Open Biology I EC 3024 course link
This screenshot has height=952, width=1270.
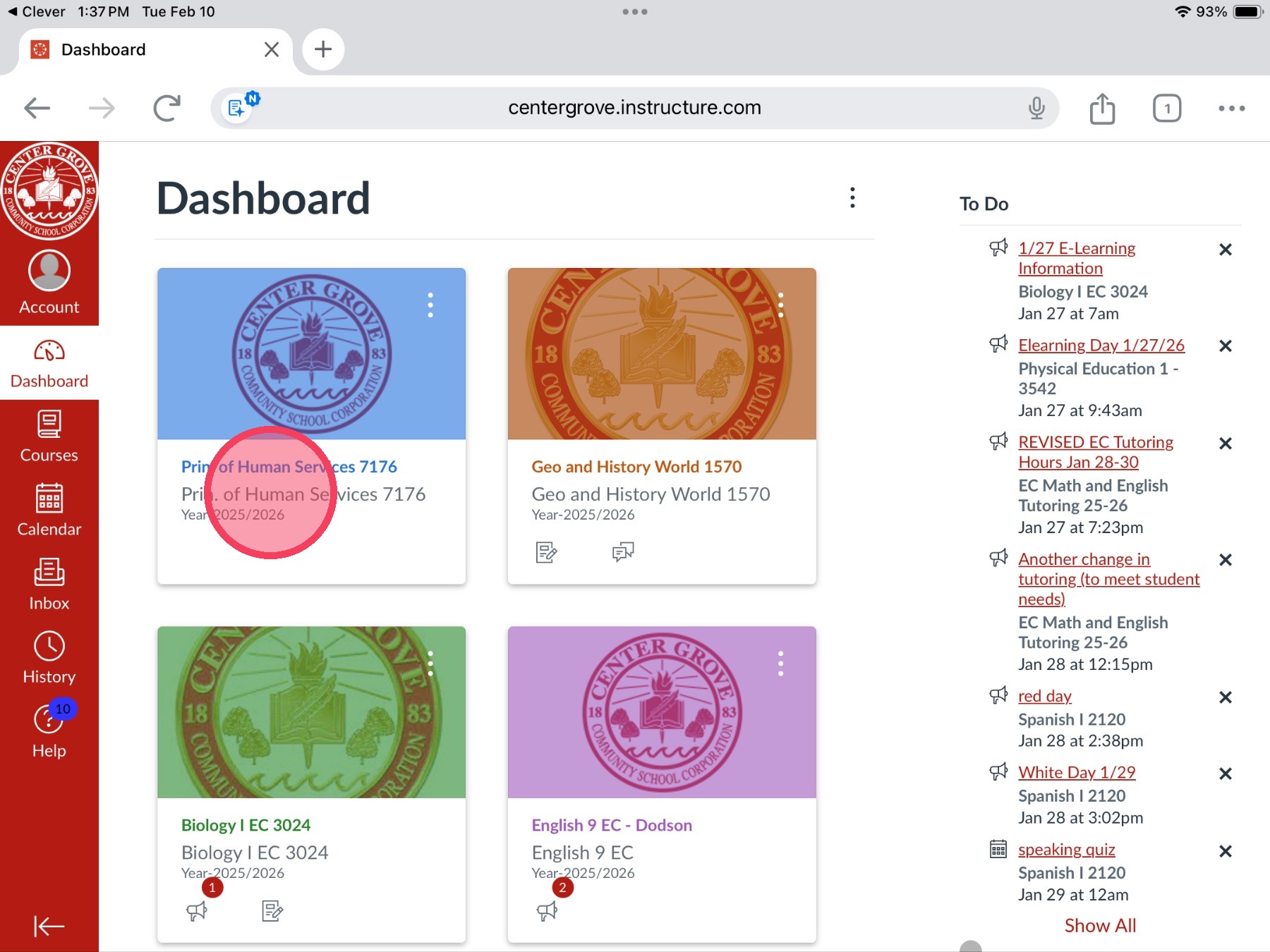246,825
